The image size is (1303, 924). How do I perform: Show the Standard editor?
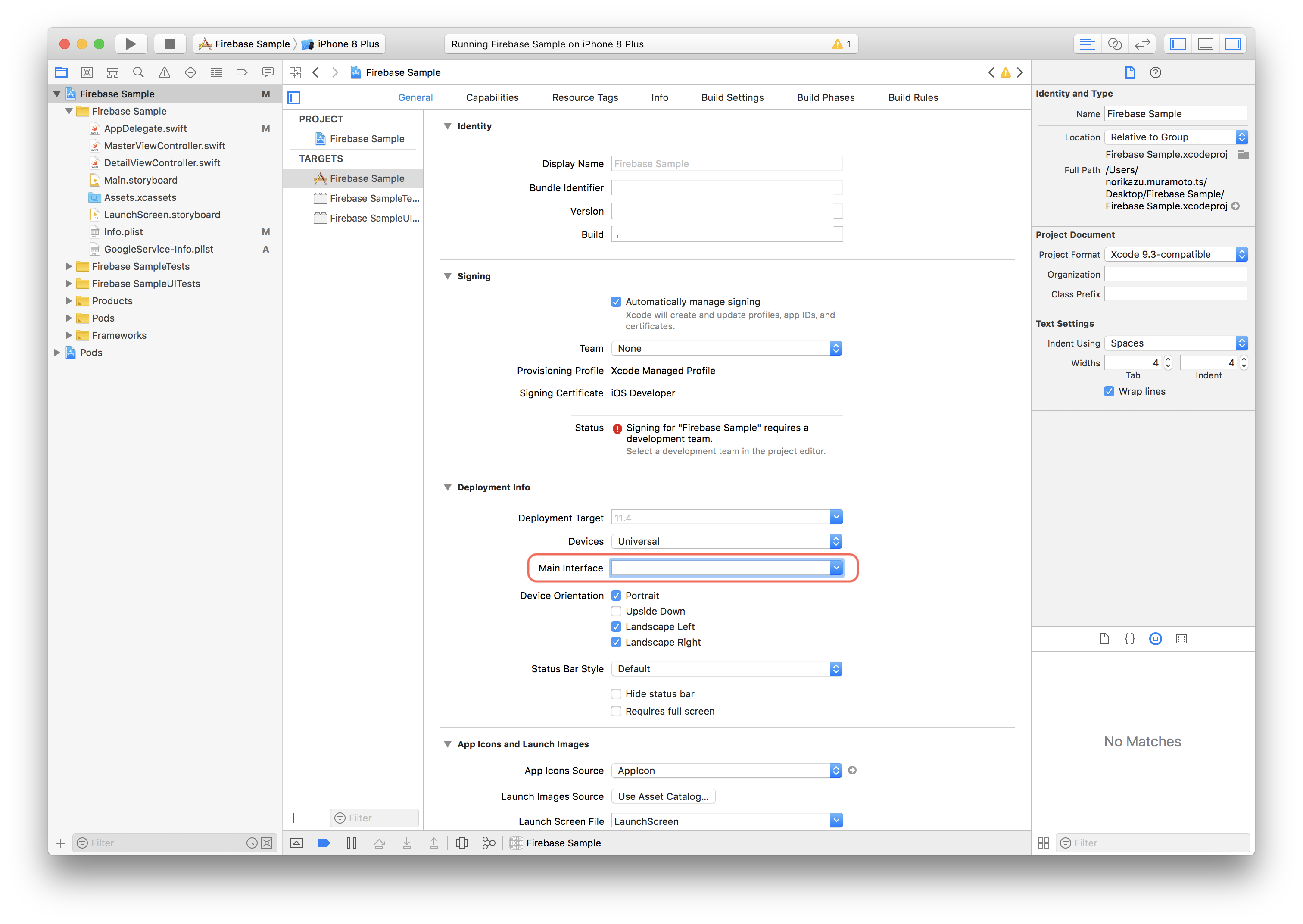pos(1087,44)
